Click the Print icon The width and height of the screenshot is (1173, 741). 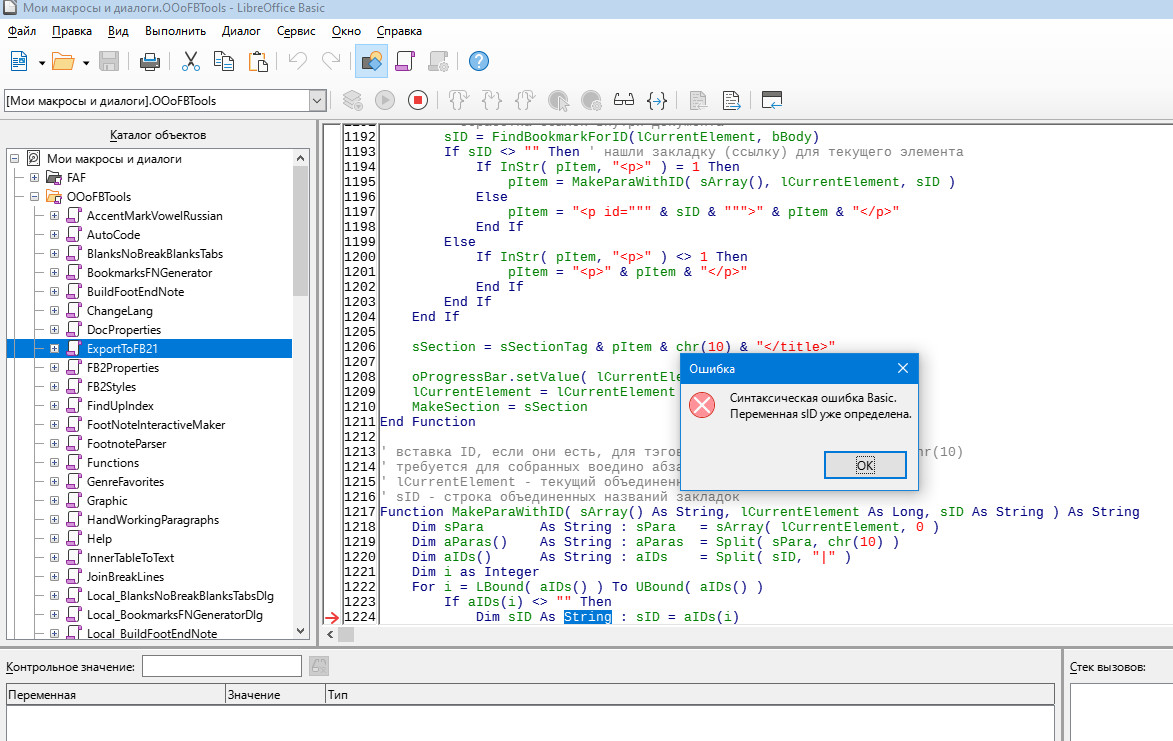tap(150, 61)
